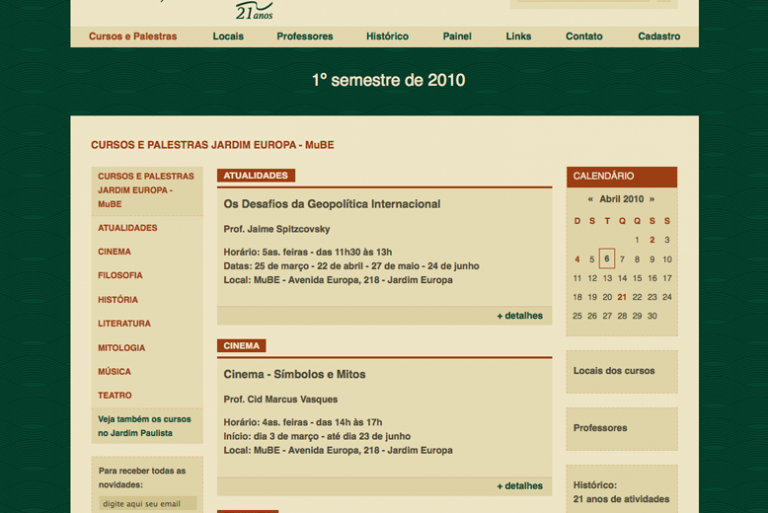Pick TEATRO from the left sidebar

(x=115, y=396)
